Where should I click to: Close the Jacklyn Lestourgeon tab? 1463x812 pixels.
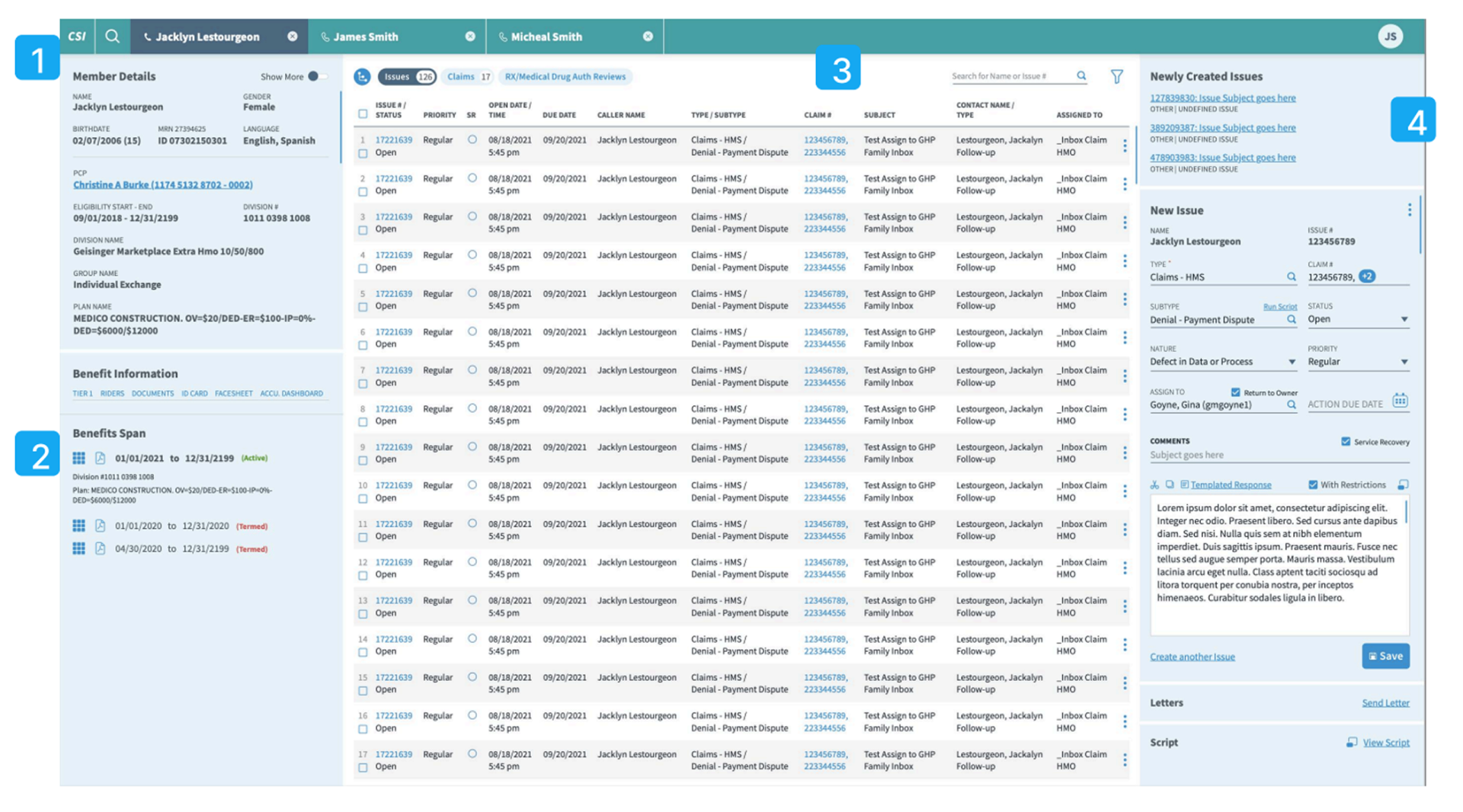[x=293, y=37]
